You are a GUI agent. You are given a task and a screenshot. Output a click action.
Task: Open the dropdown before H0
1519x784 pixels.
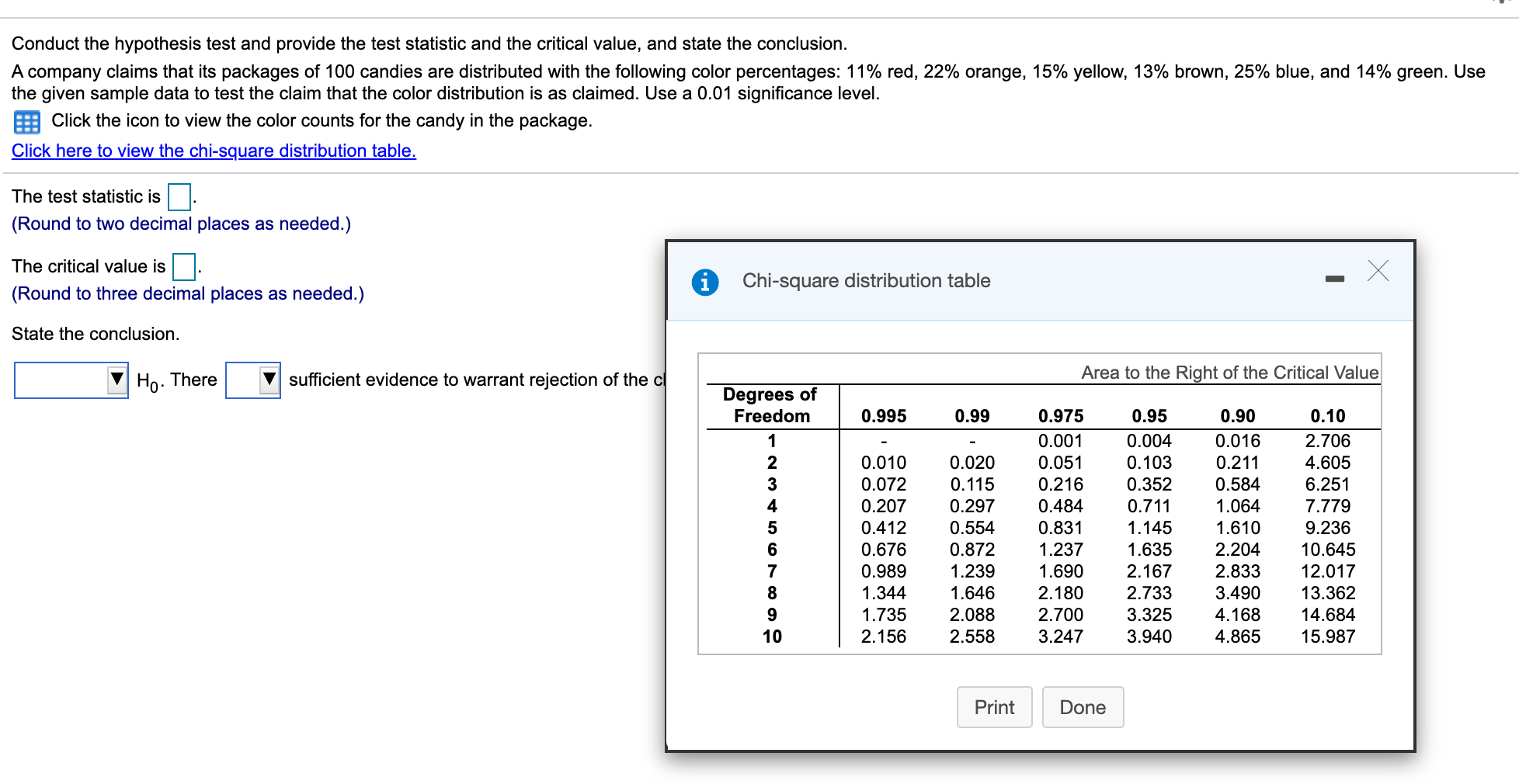pyautogui.click(x=71, y=380)
